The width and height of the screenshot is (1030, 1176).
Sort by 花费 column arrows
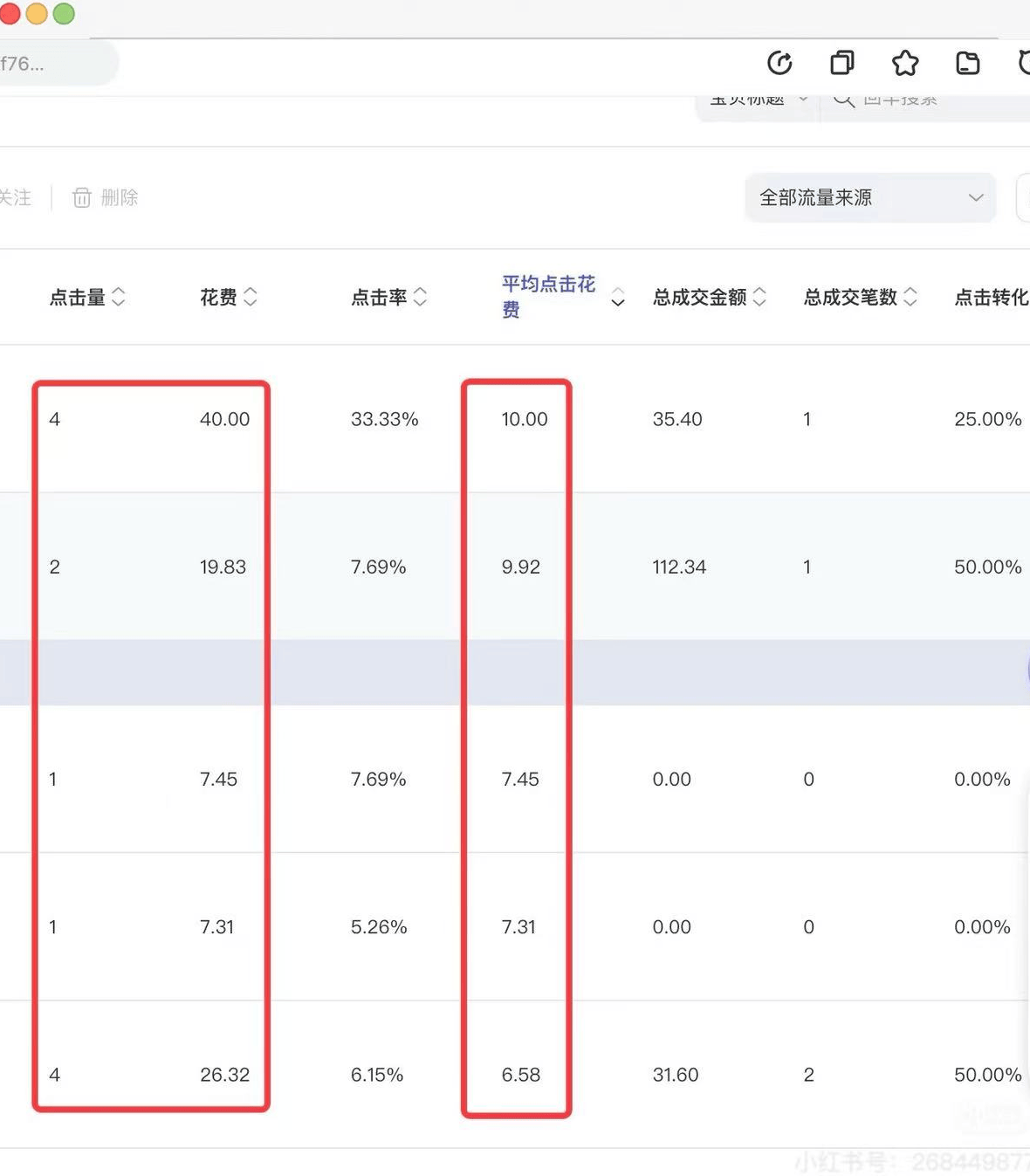tap(251, 297)
